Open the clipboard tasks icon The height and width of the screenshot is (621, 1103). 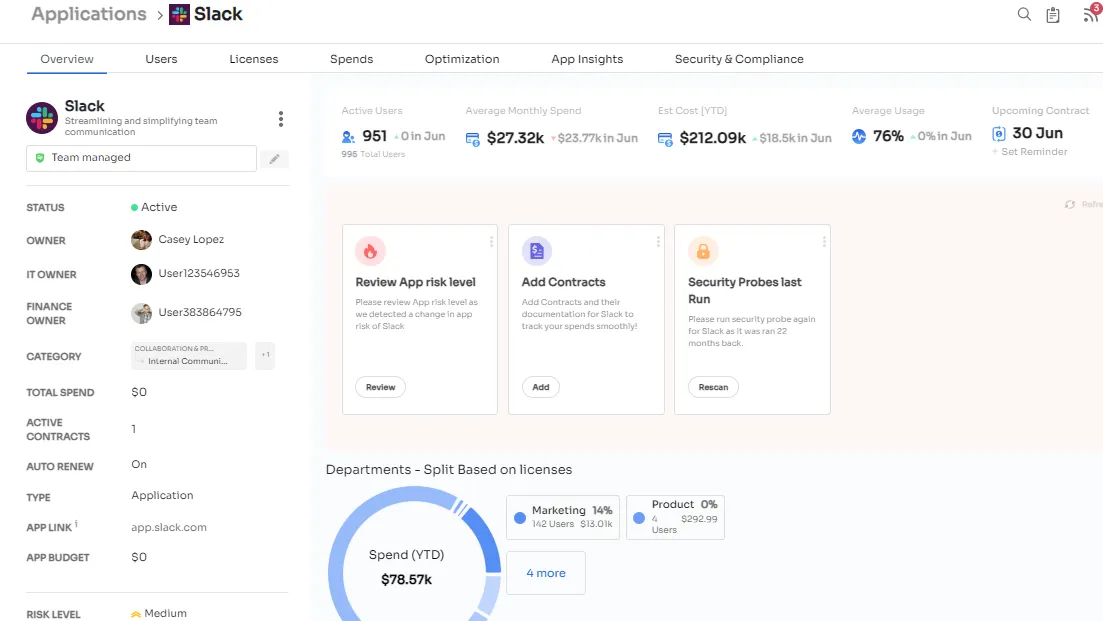[x=1053, y=15]
